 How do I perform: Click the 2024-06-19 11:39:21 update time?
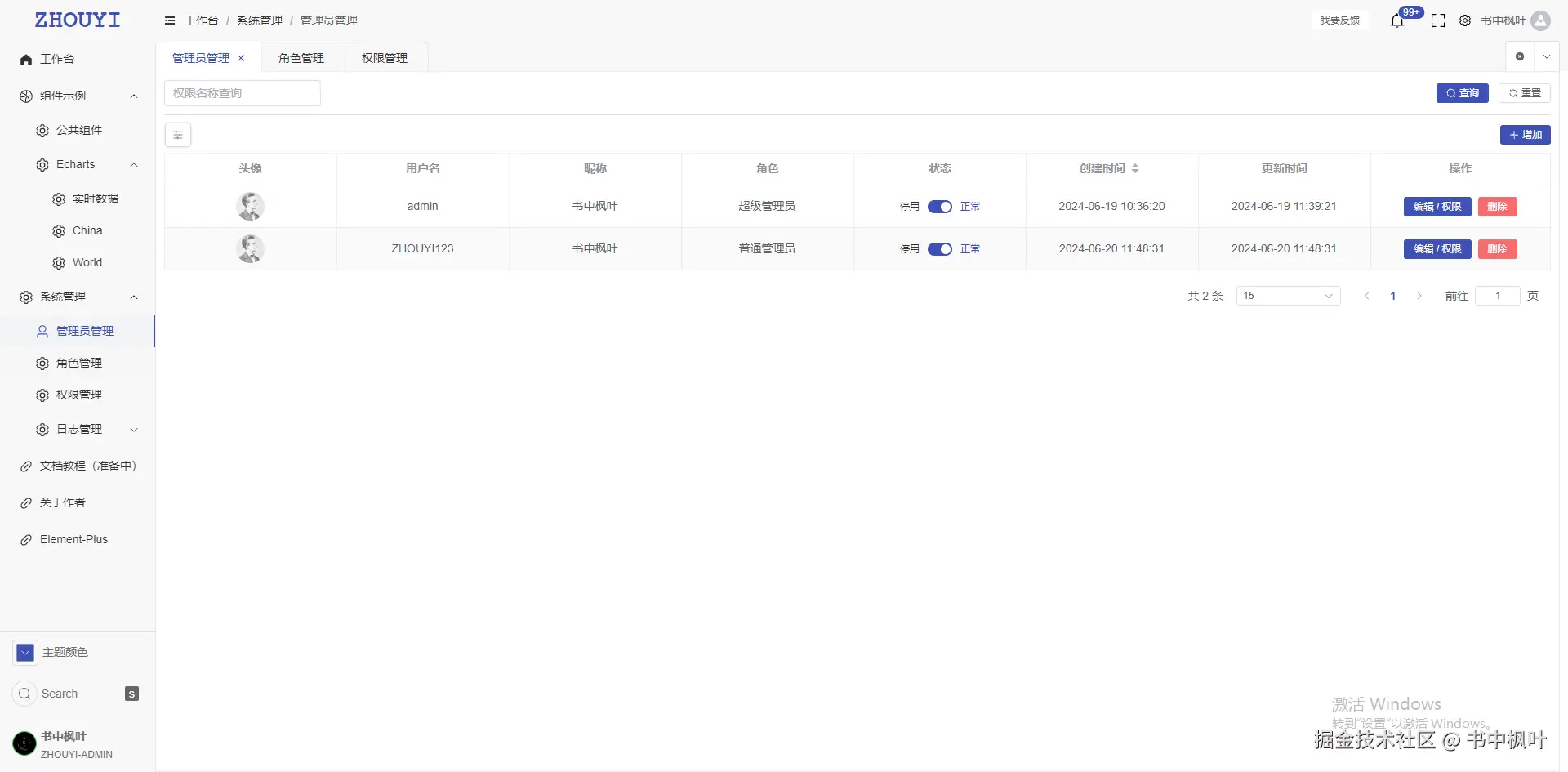pyautogui.click(x=1284, y=206)
